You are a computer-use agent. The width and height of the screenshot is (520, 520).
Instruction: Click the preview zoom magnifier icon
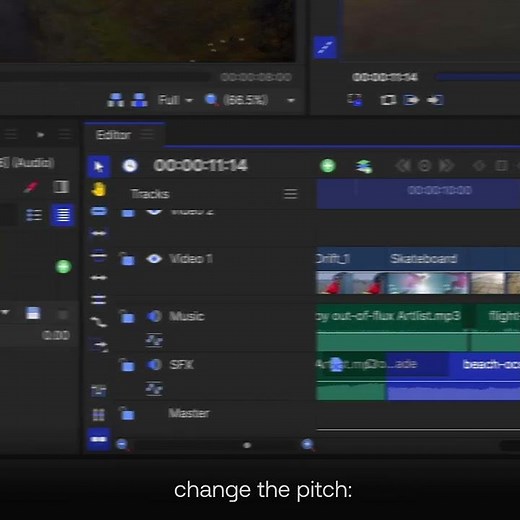(212, 100)
